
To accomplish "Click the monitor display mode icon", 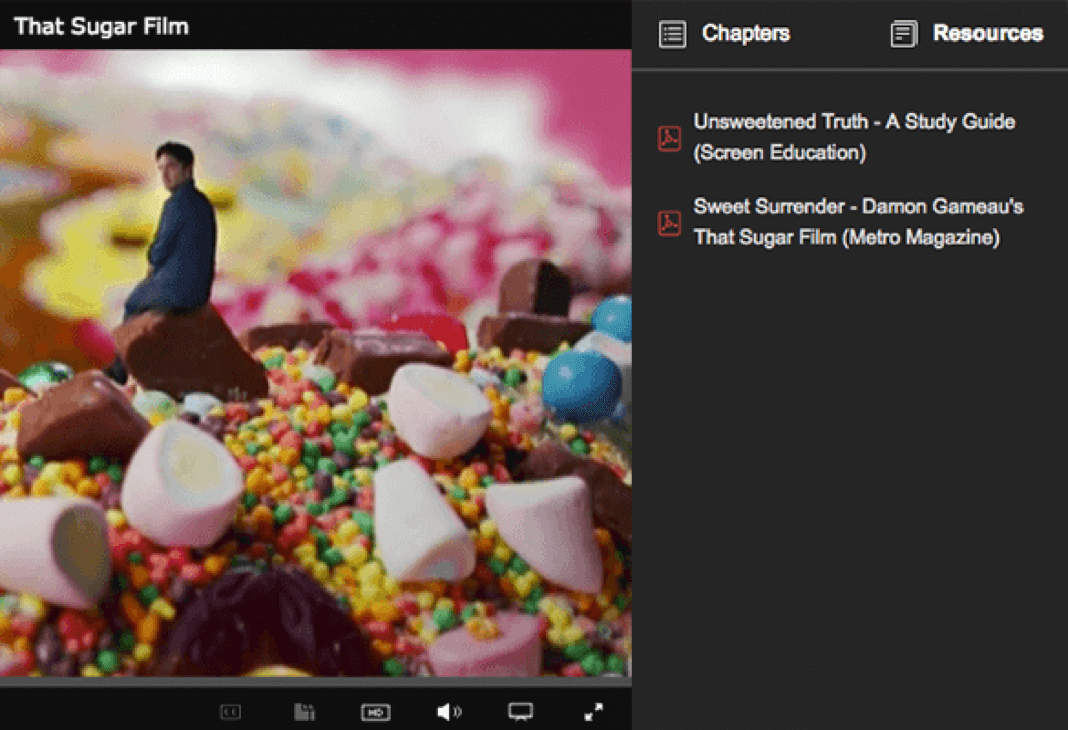I will (521, 712).
